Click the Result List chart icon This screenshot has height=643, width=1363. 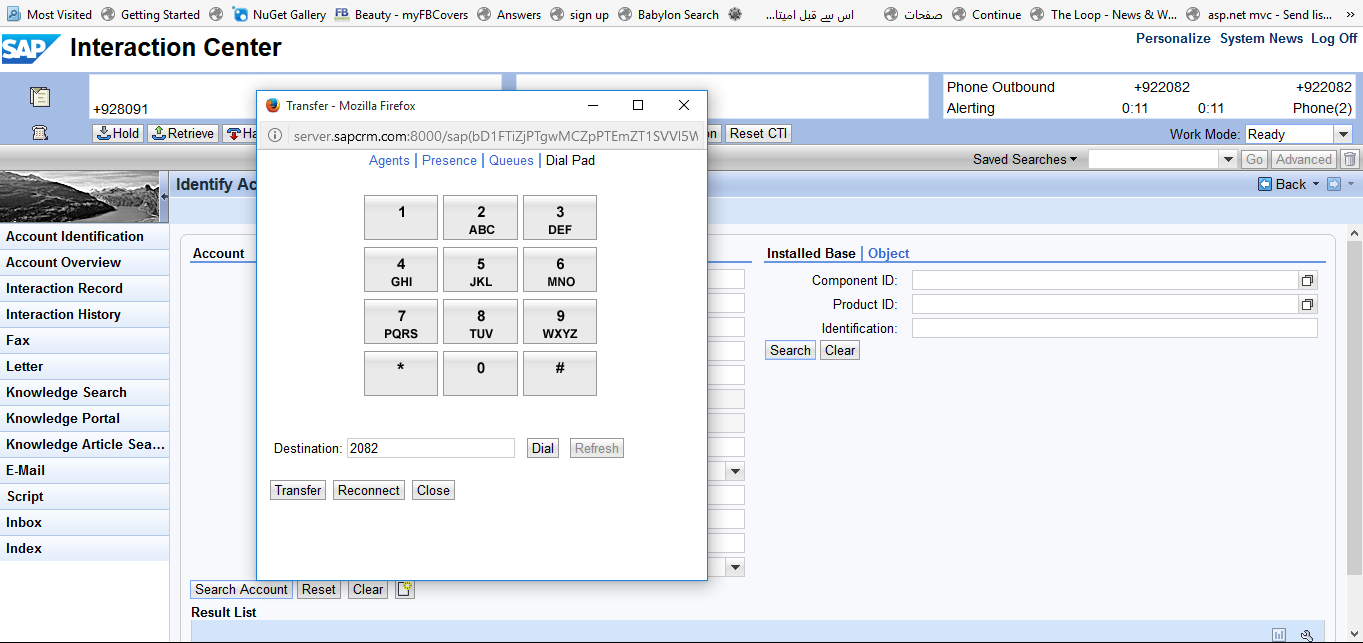pyautogui.click(x=1279, y=635)
